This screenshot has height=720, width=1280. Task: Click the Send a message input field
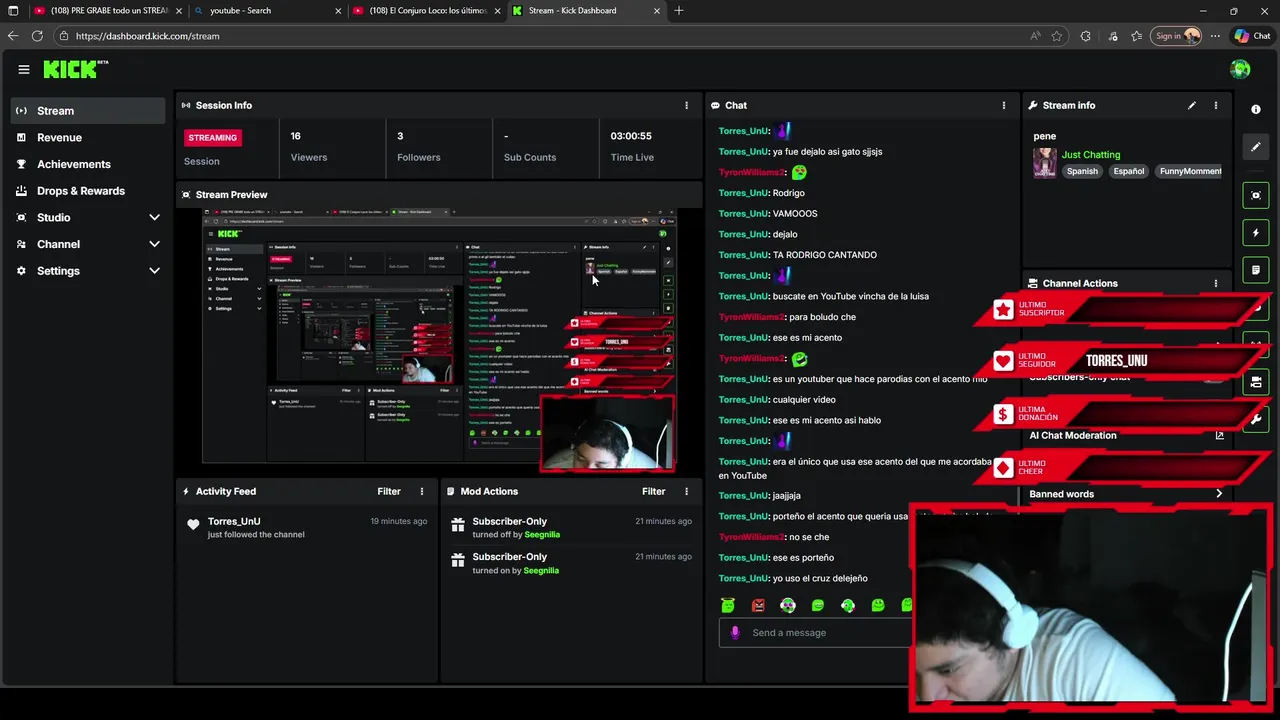click(x=815, y=632)
